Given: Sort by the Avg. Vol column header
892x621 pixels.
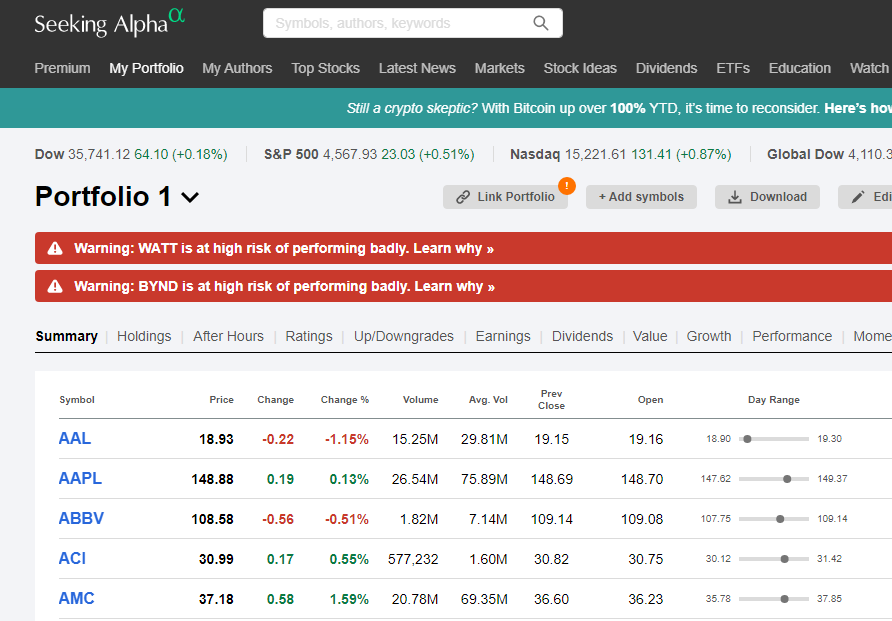Looking at the screenshot, I should pyautogui.click(x=488, y=400).
